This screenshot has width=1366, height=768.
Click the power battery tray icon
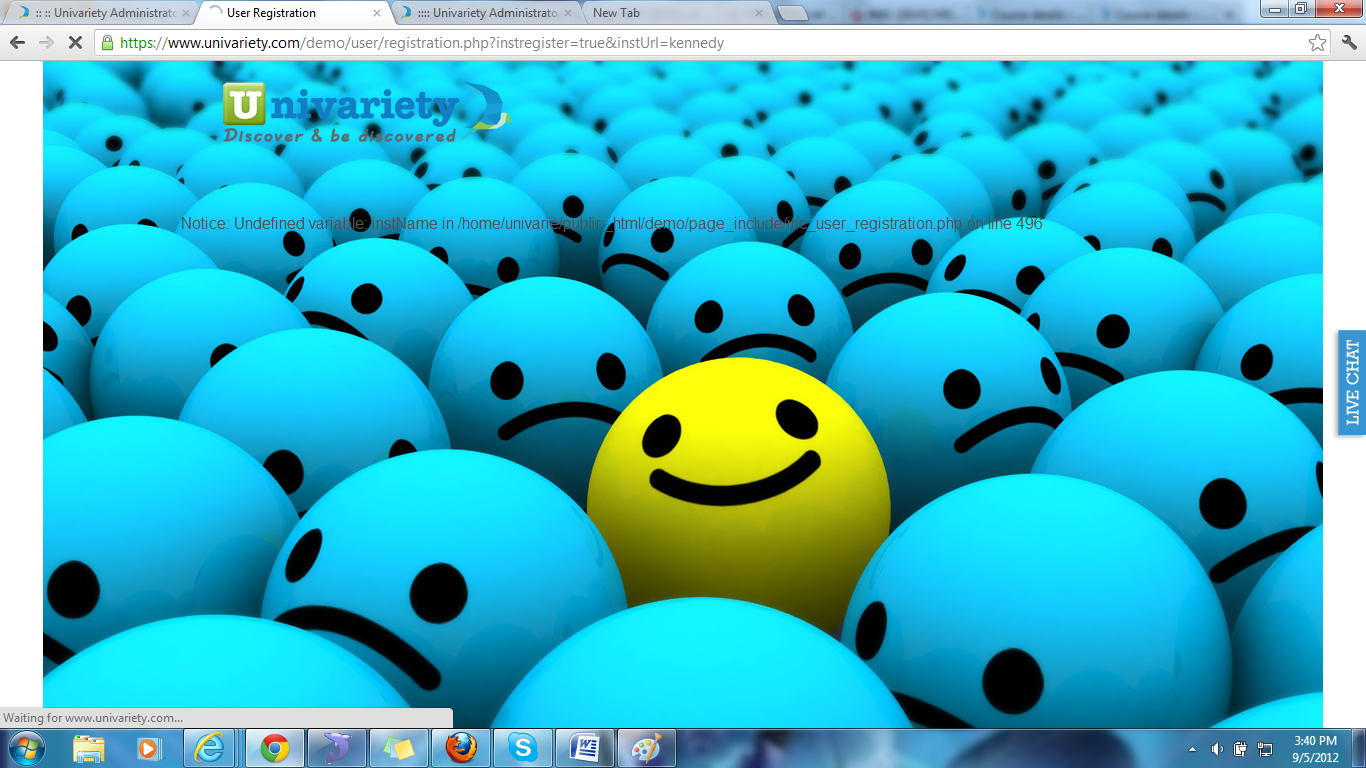point(1241,749)
